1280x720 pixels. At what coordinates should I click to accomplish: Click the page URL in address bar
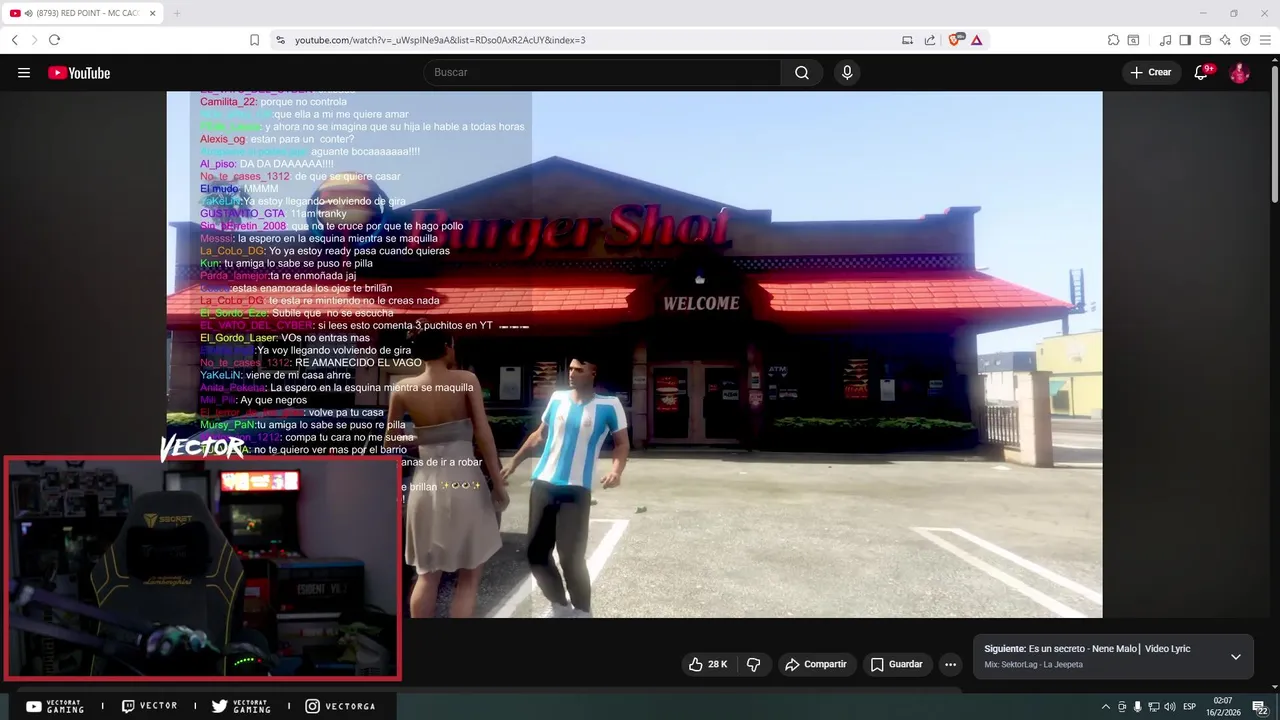pos(440,40)
